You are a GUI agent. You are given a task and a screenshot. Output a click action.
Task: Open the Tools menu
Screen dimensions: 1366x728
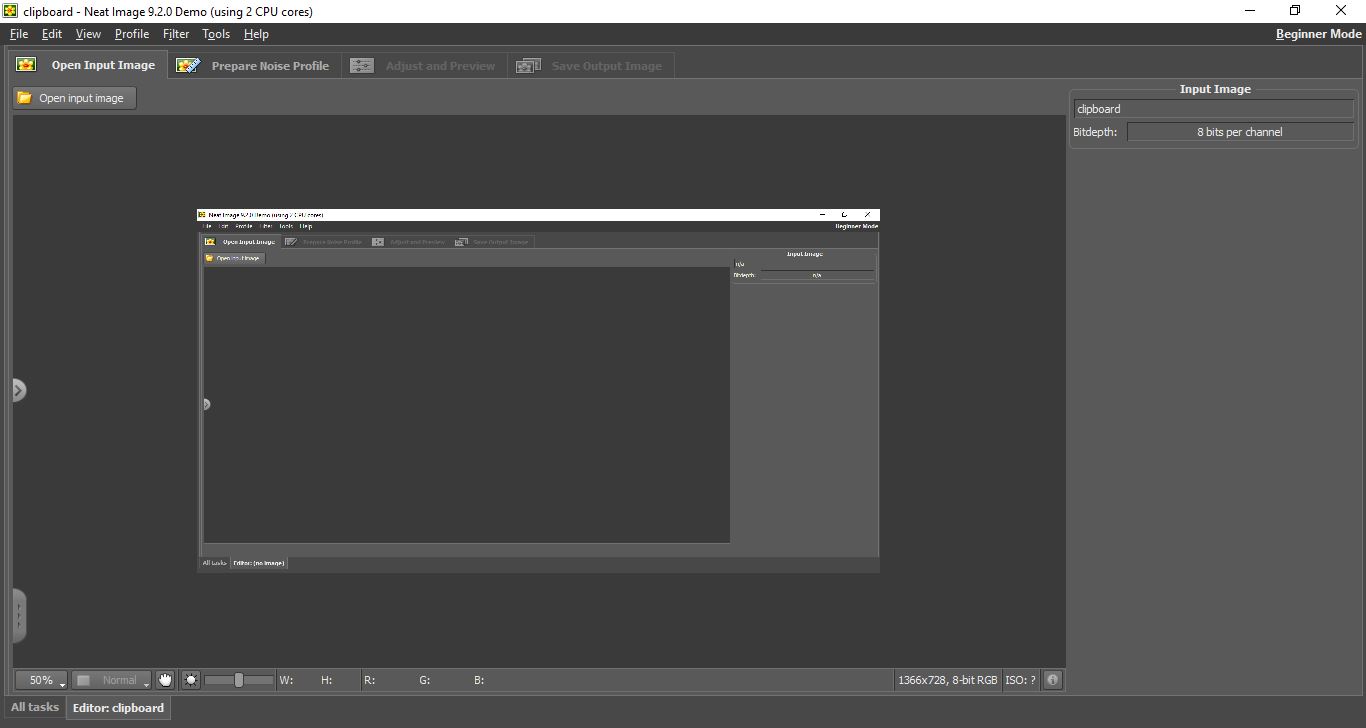point(216,33)
